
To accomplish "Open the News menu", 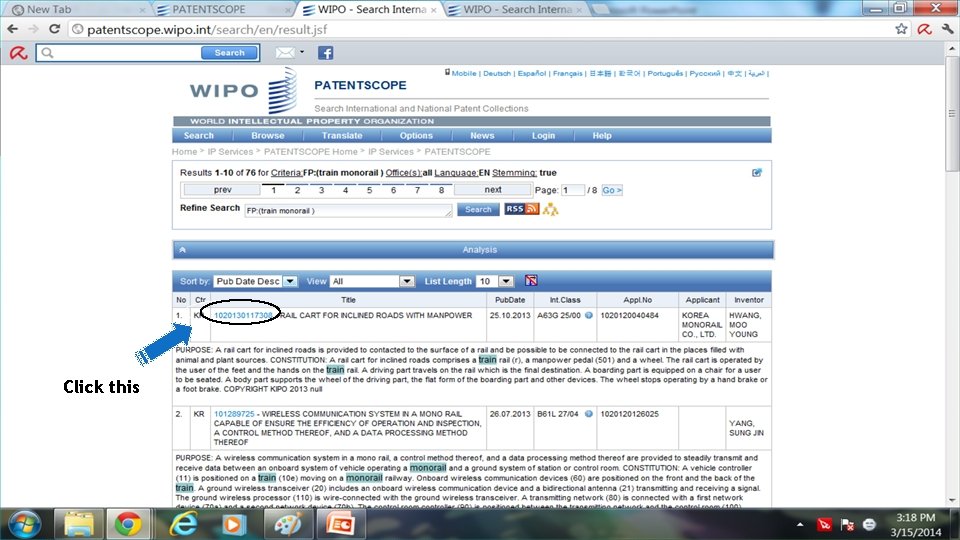I will point(482,135).
